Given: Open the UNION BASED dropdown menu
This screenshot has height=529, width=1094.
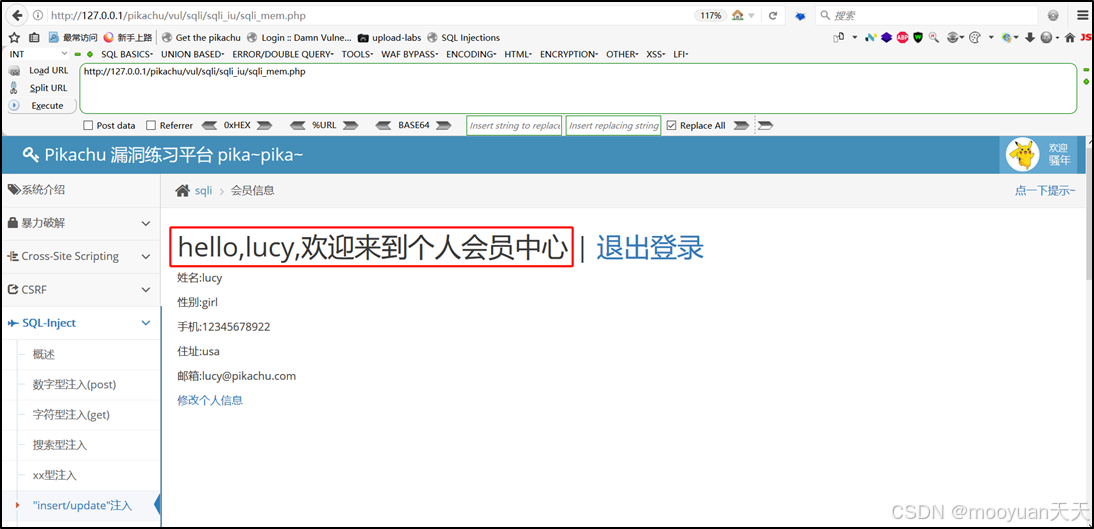Looking at the screenshot, I should [x=193, y=54].
